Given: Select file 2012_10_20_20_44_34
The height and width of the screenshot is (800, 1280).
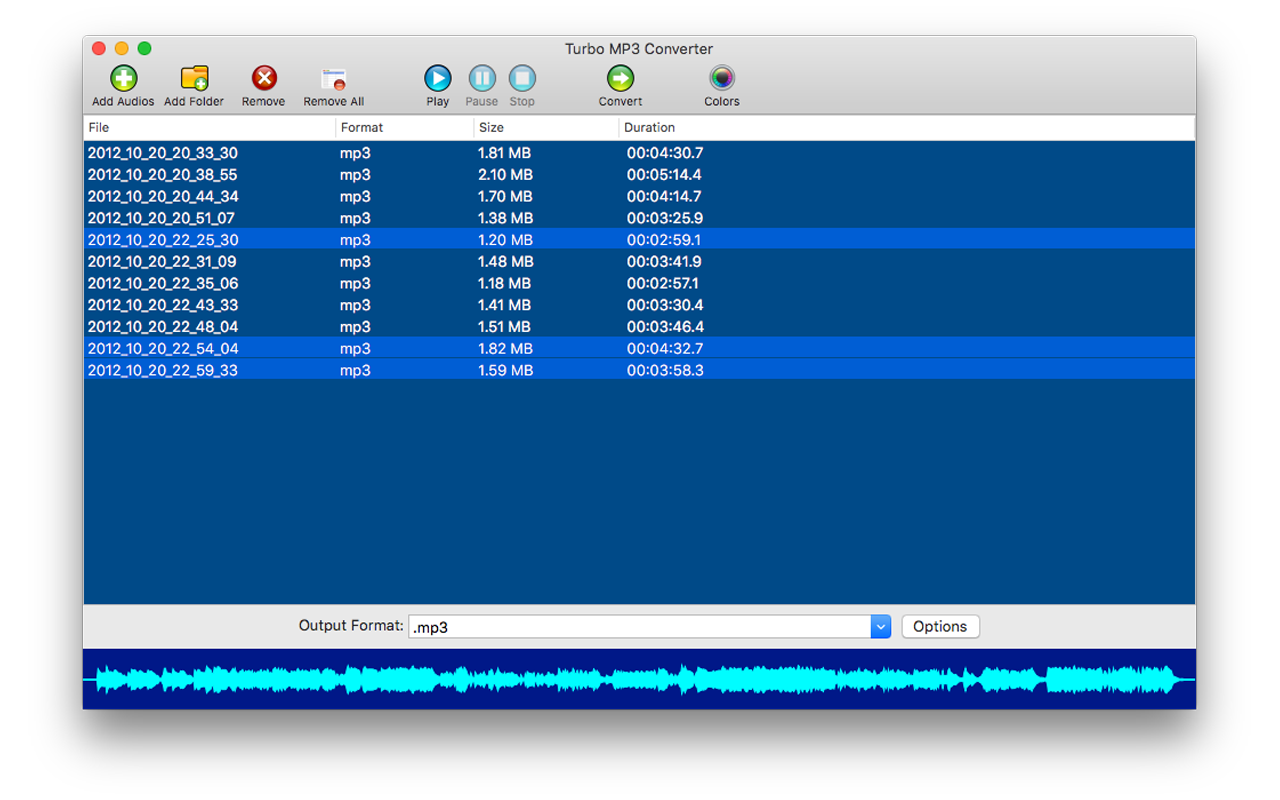Looking at the screenshot, I should (163, 197).
